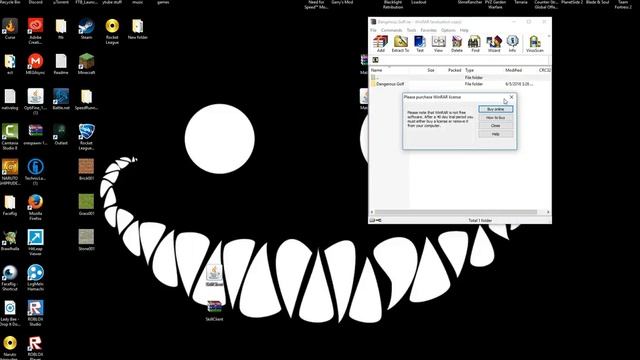Viewport: 640px width, 360px height.
Task: Click the Help button in license dialog
Action: pos(496,134)
